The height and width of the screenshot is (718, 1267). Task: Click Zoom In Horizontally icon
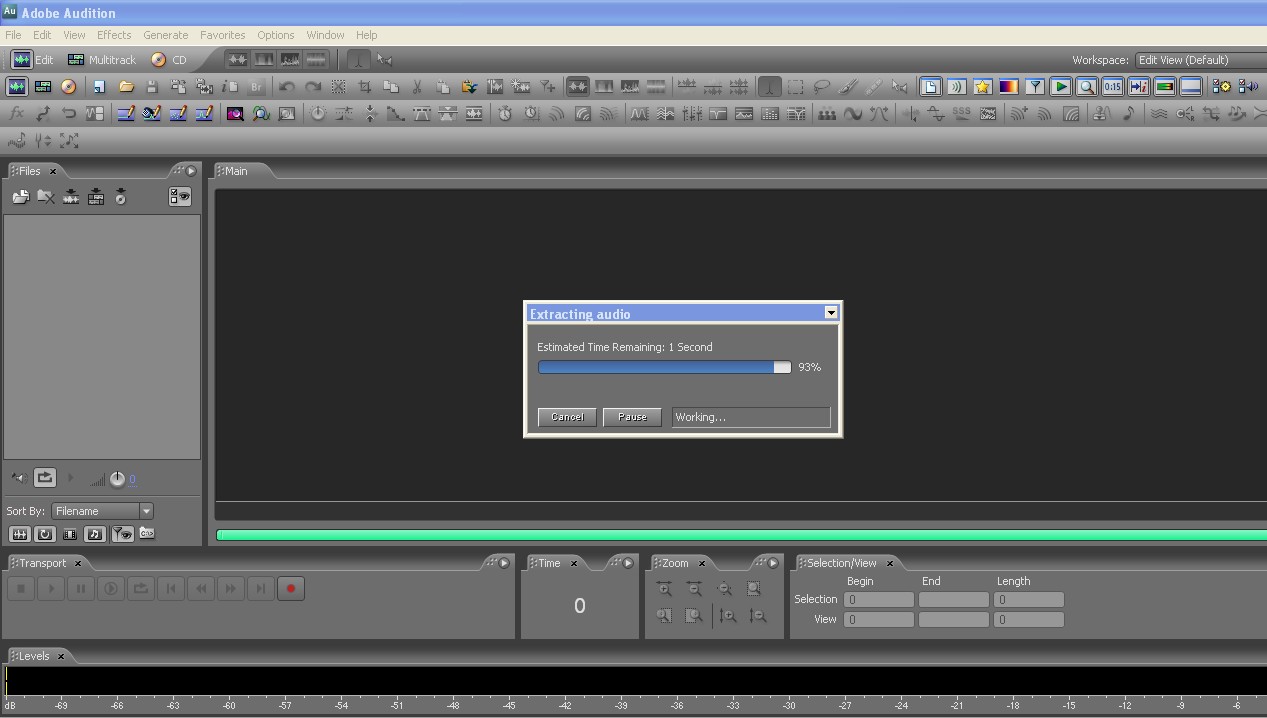click(x=664, y=589)
